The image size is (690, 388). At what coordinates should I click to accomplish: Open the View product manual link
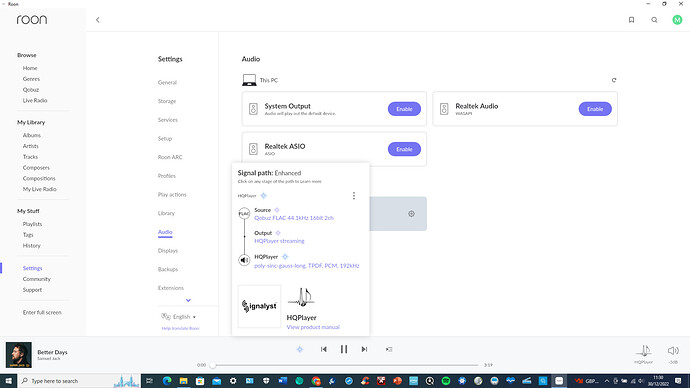(x=313, y=327)
